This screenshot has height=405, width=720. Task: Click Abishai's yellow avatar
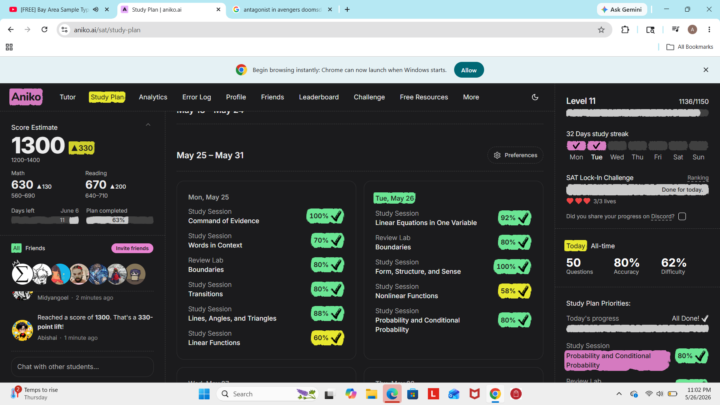tap(22, 330)
